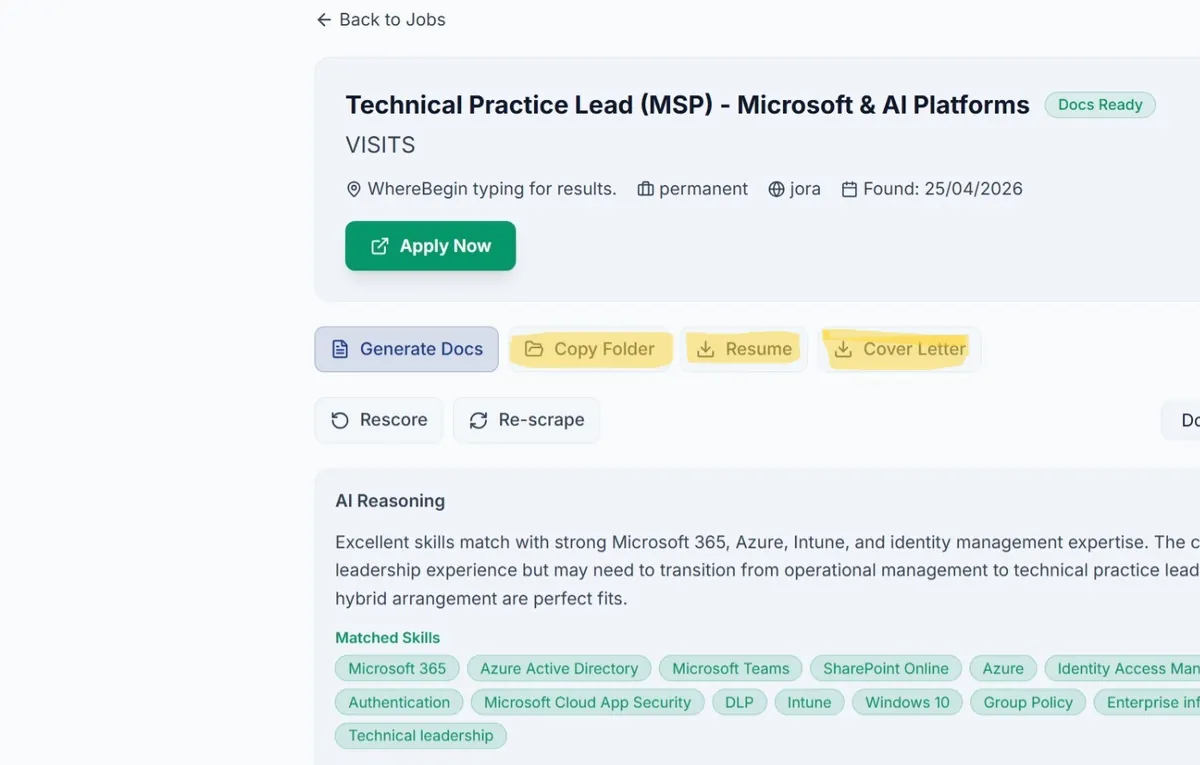Click the DLP skill tag
Screen dimensions: 1200x765
739,702
